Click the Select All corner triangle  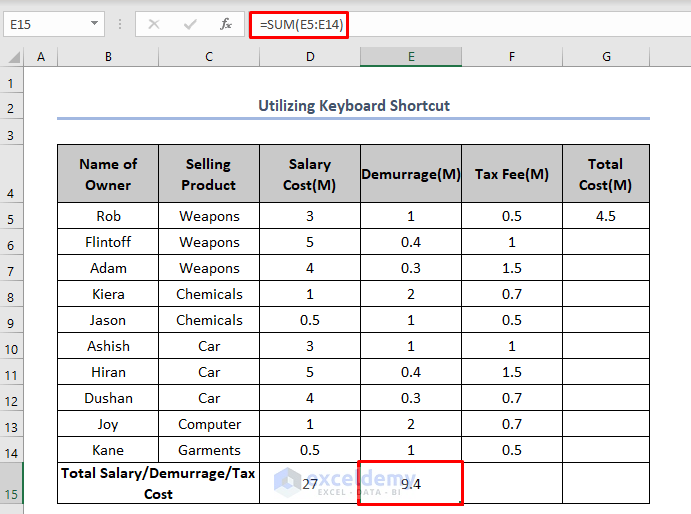[x=13, y=58]
